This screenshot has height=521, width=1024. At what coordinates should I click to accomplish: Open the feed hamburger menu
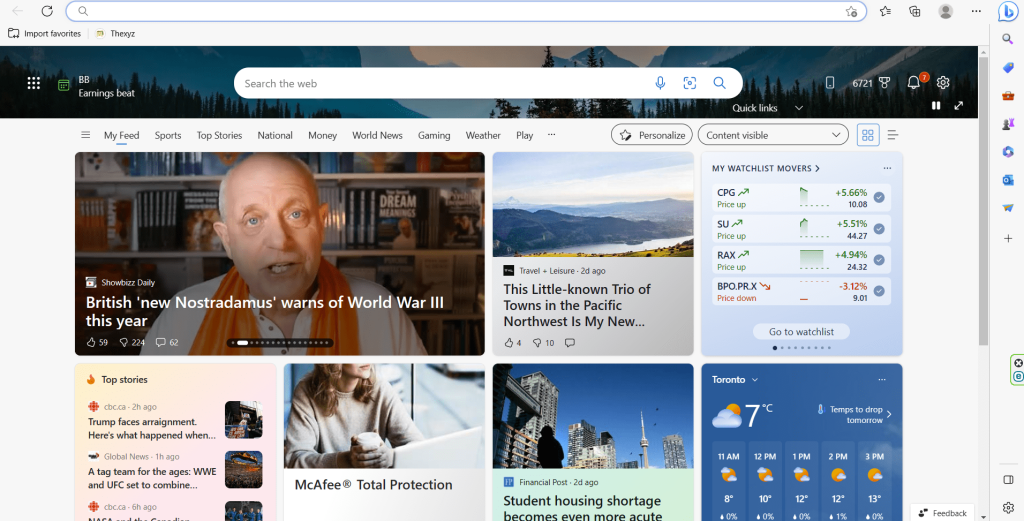click(x=86, y=135)
